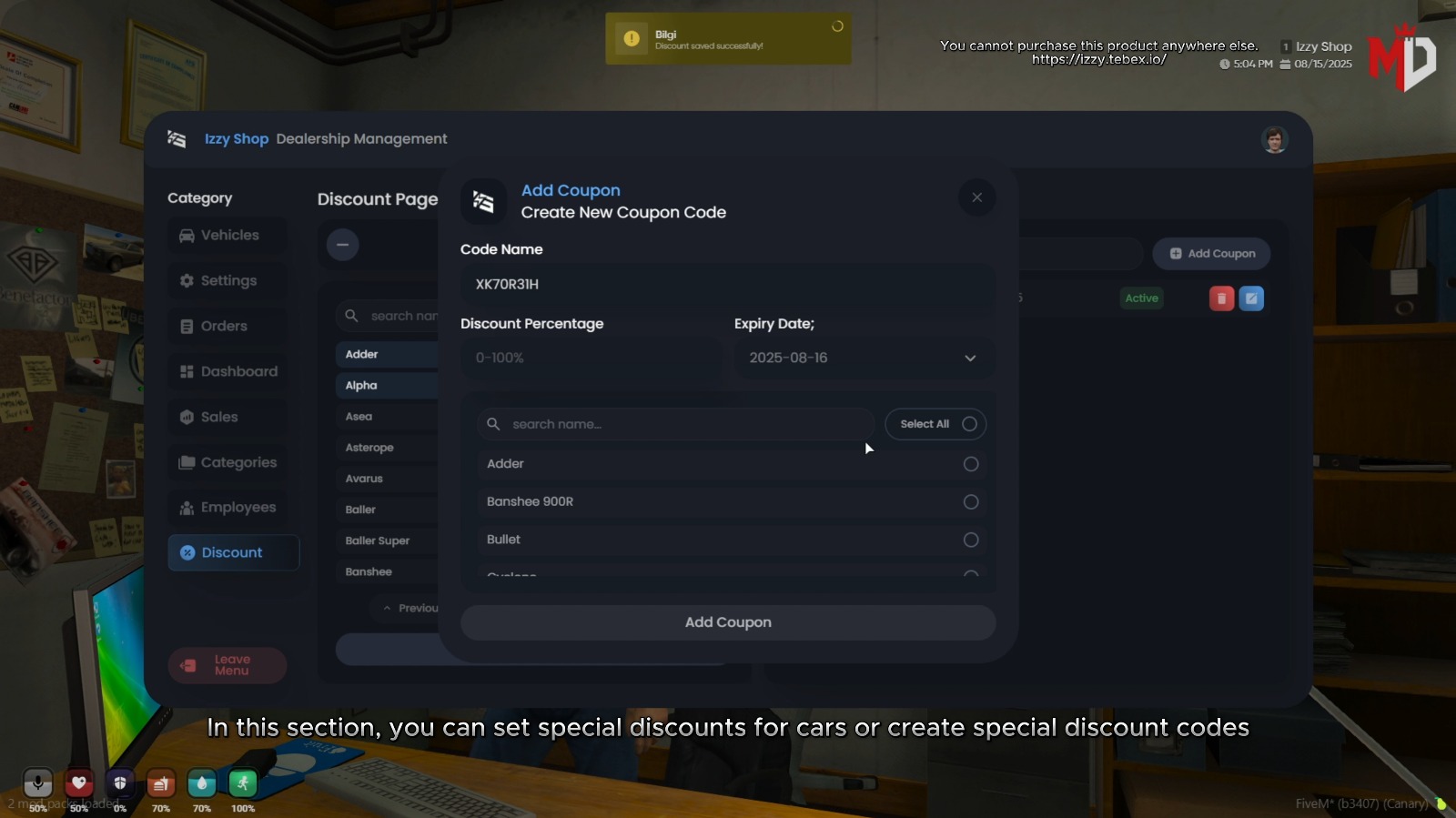Click the heart health icon in HUD
The width and height of the screenshot is (1456, 818).
click(79, 783)
